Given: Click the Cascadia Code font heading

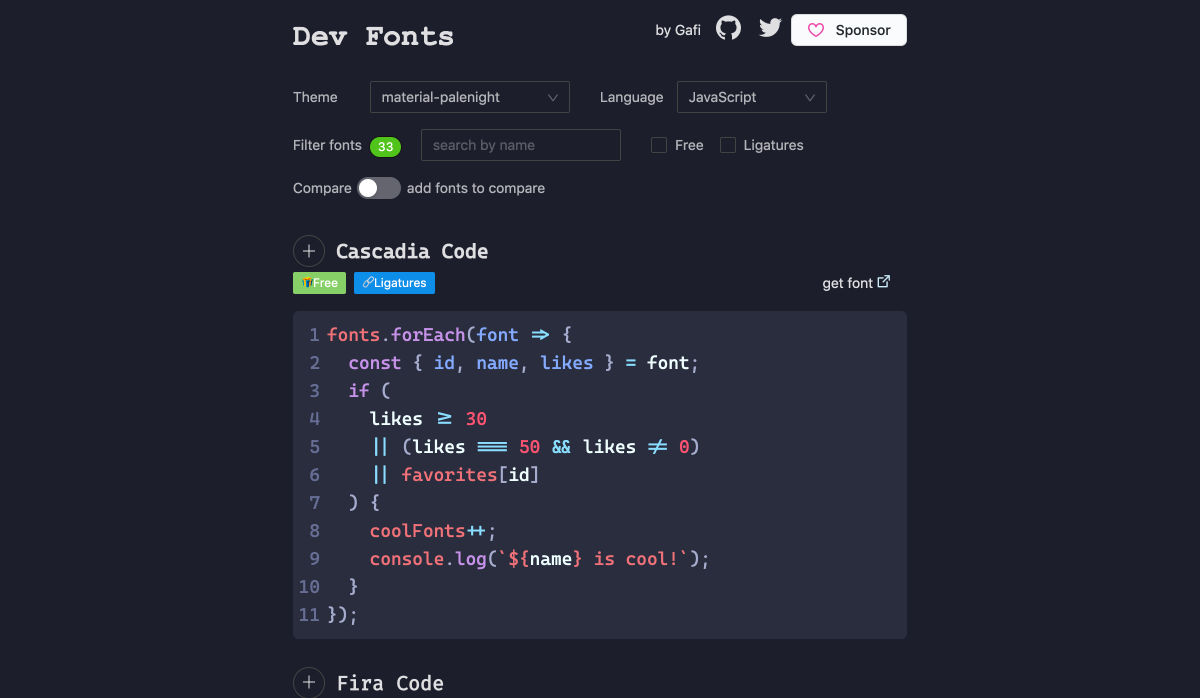Looking at the screenshot, I should [412, 251].
